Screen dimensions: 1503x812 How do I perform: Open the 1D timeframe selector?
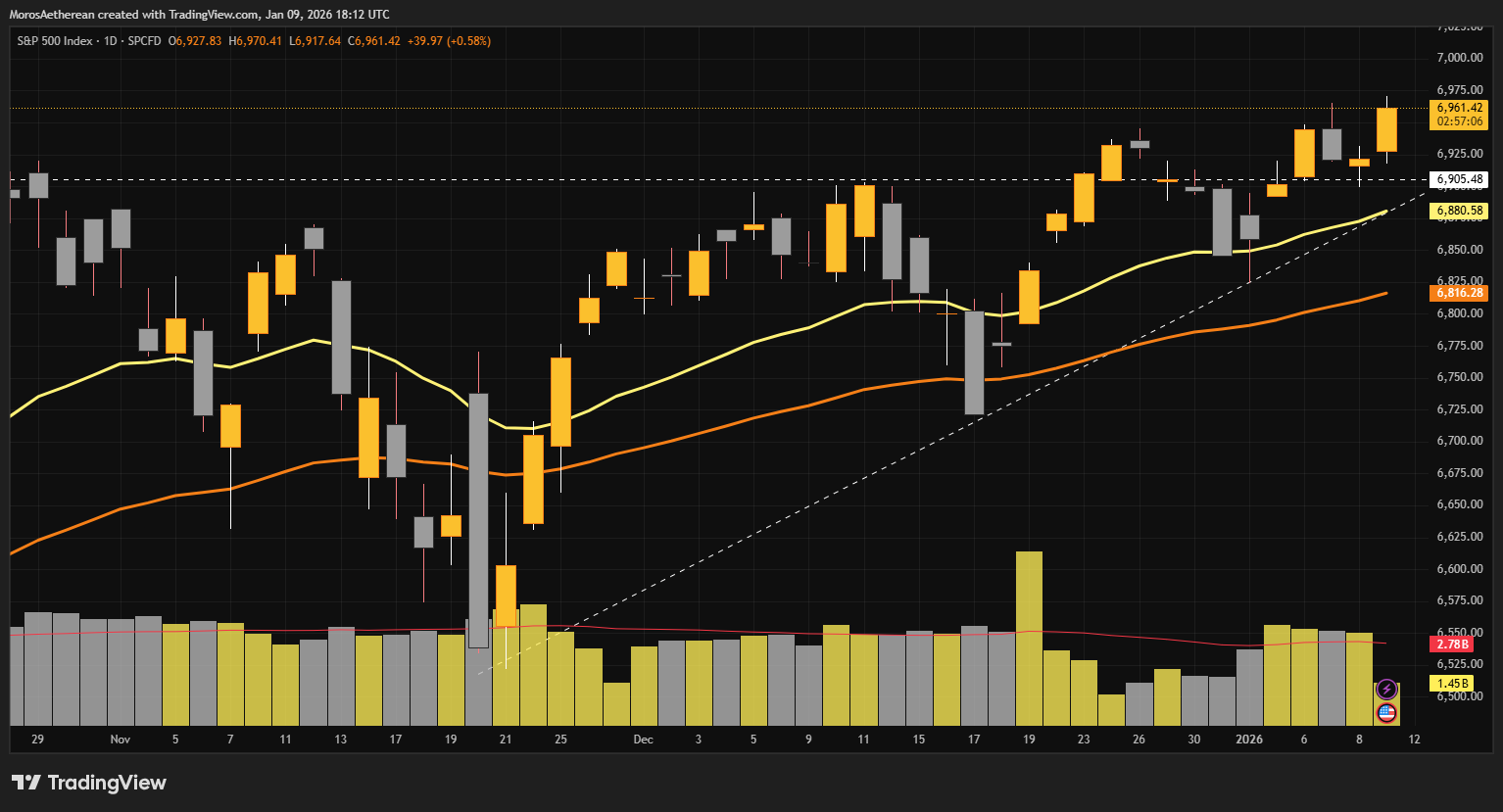point(111,43)
